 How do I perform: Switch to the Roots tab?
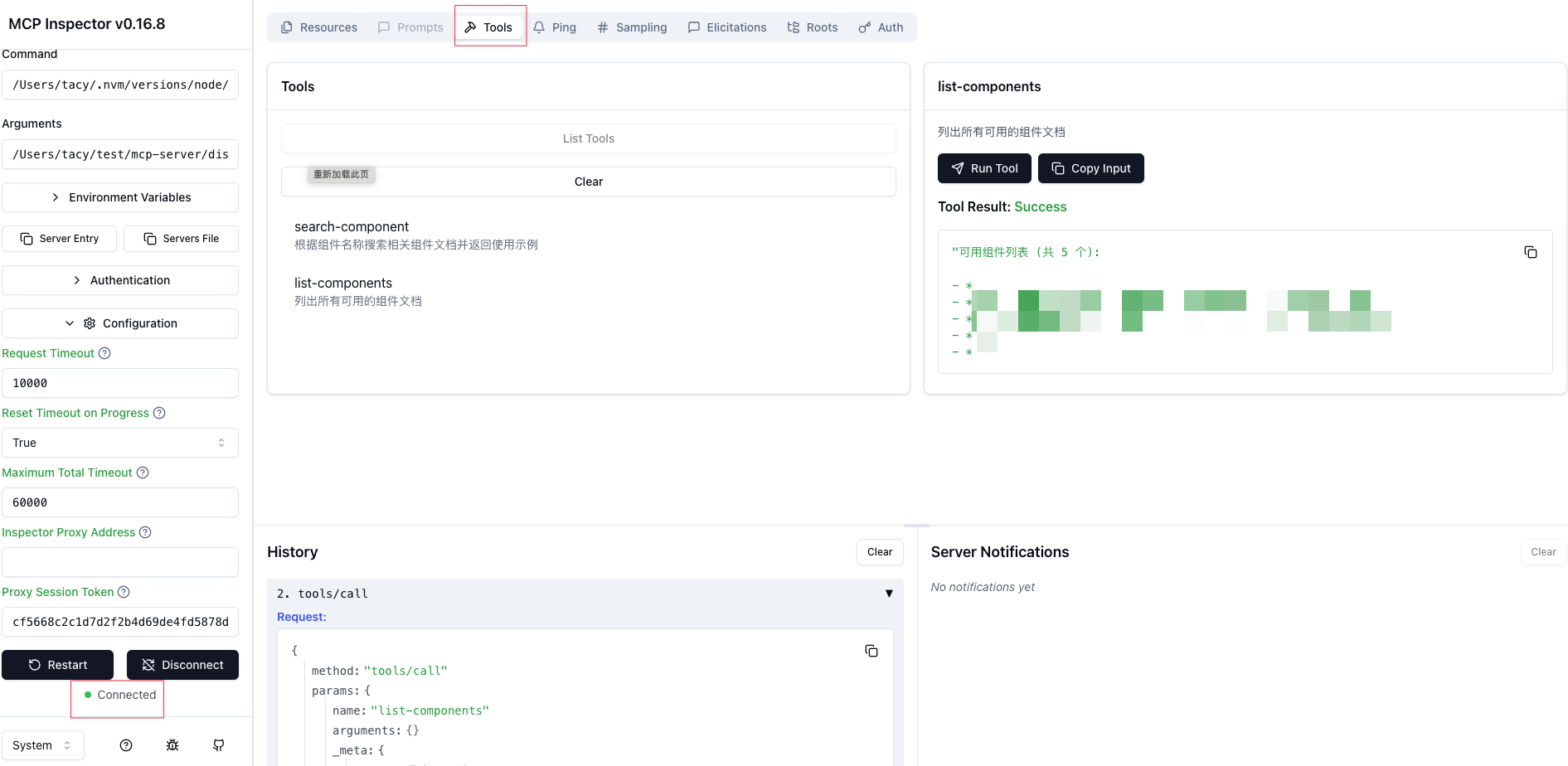[813, 27]
